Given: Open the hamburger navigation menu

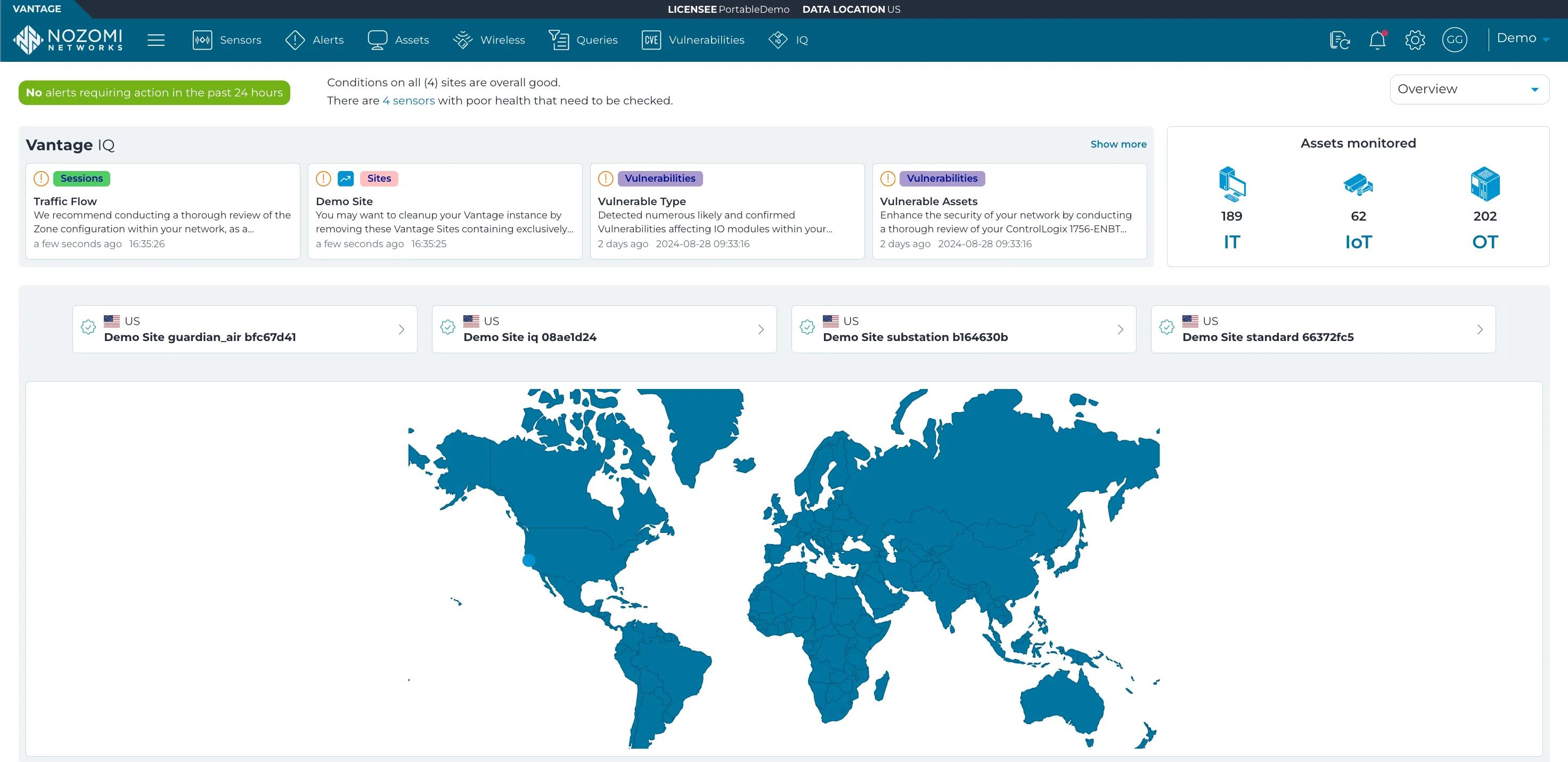Looking at the screenshot, I should click(157, 40).
